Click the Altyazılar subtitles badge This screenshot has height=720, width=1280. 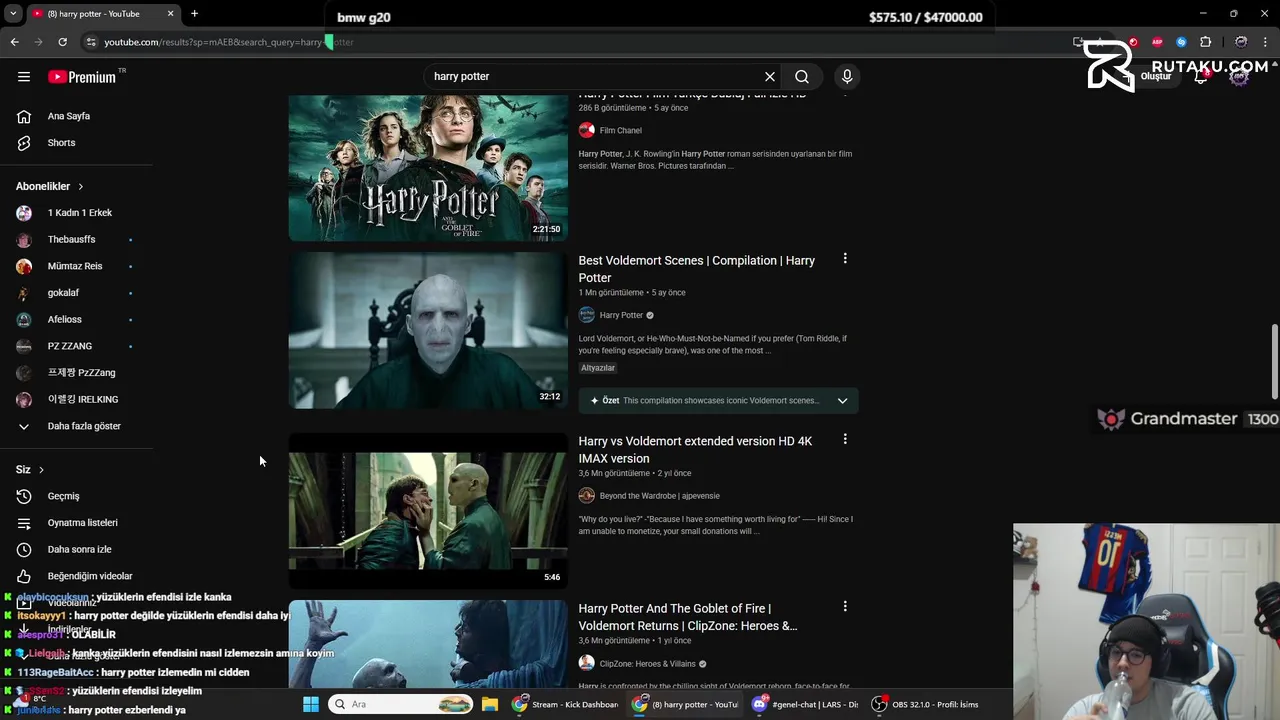click(598, 368)
